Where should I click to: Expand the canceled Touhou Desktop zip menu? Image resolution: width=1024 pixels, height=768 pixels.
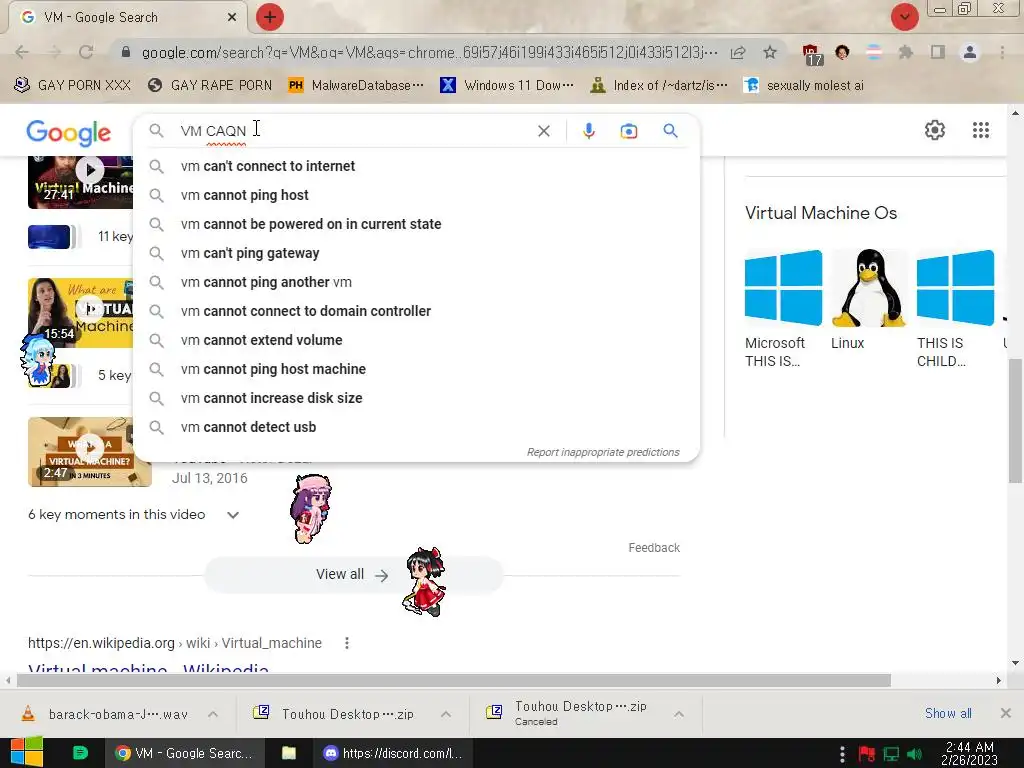[x=679, y=714]
